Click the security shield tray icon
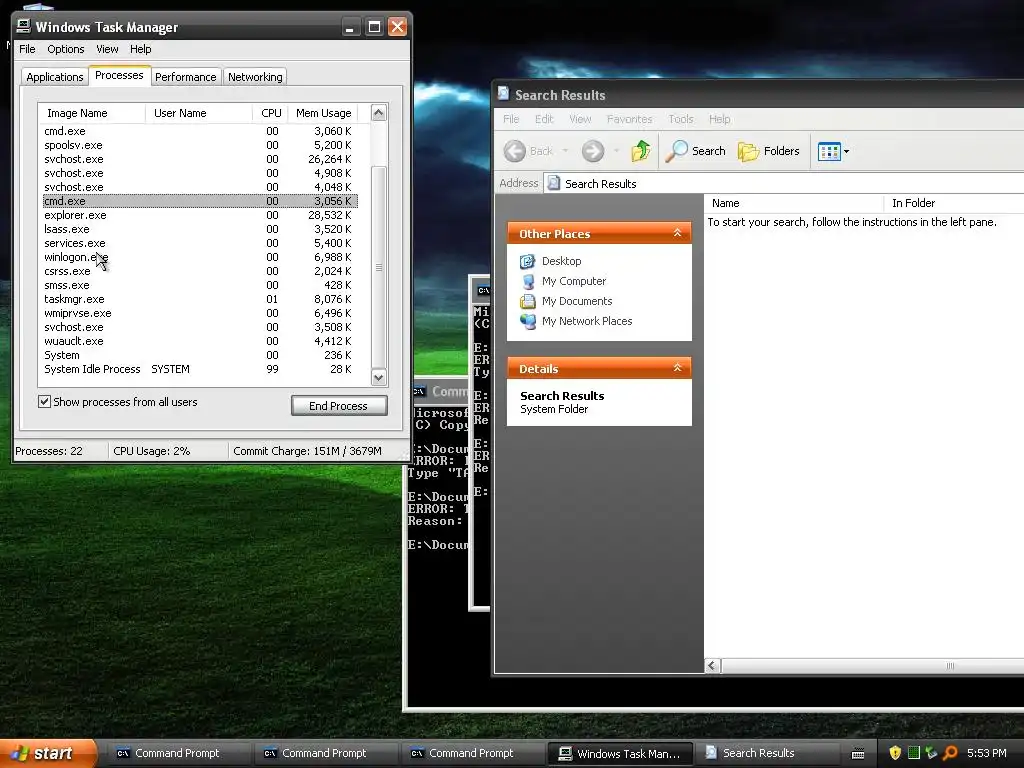The width and height of the screenshot is (1024, 768). 895,753
